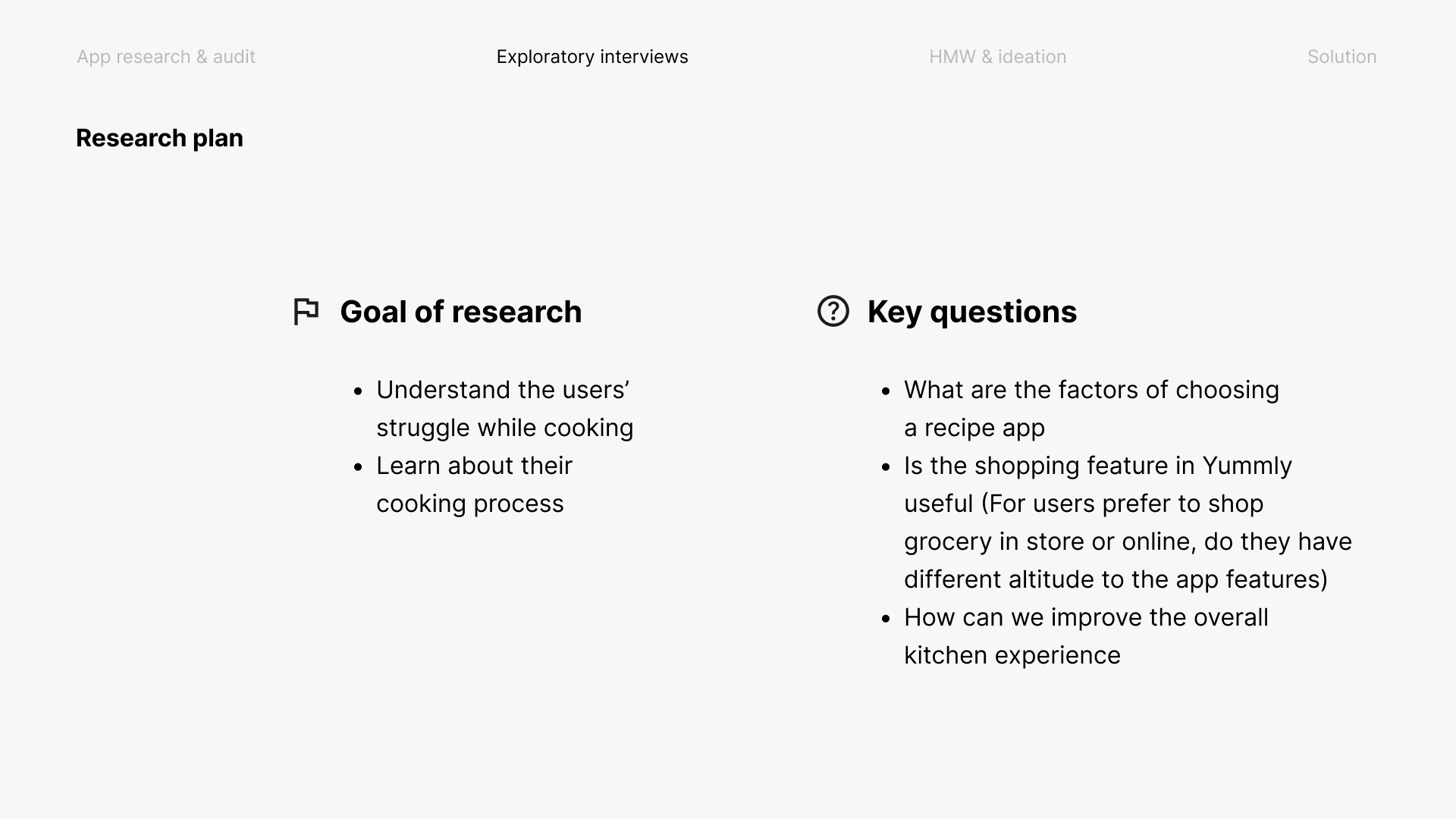Click the 'struggle while cooking' text line
The height and width of the screenshot is (819, 1456).
[504, 428]
